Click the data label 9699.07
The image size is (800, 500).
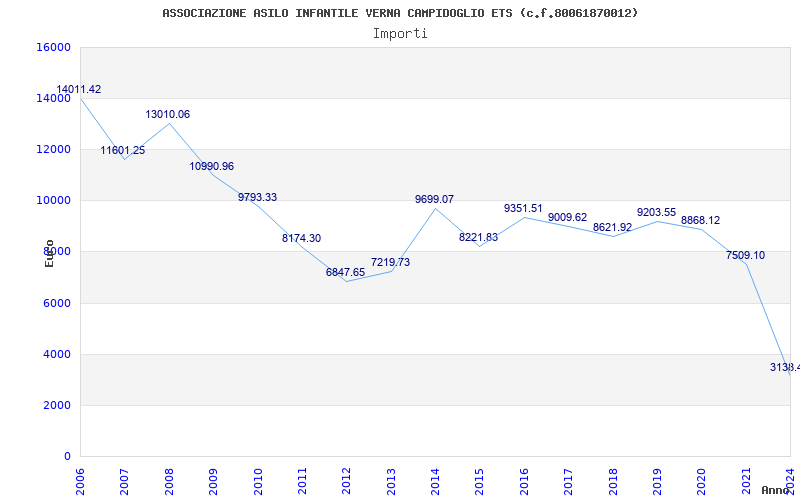pos(434,199)
